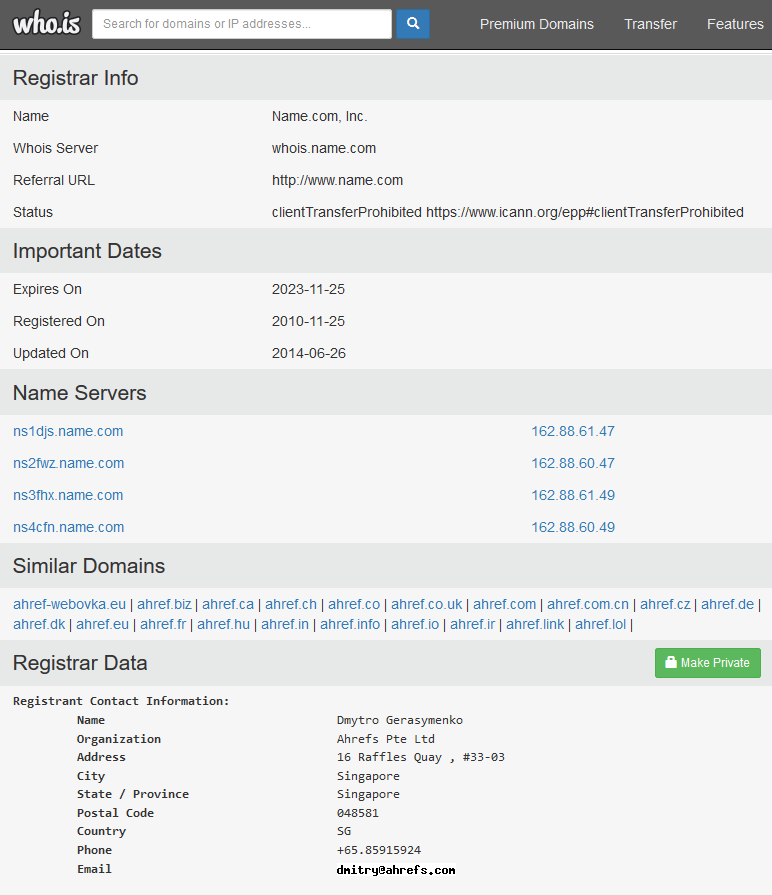Open similar domain ahref.eu
The image size is (772, 895).
[x=103, y=624]
